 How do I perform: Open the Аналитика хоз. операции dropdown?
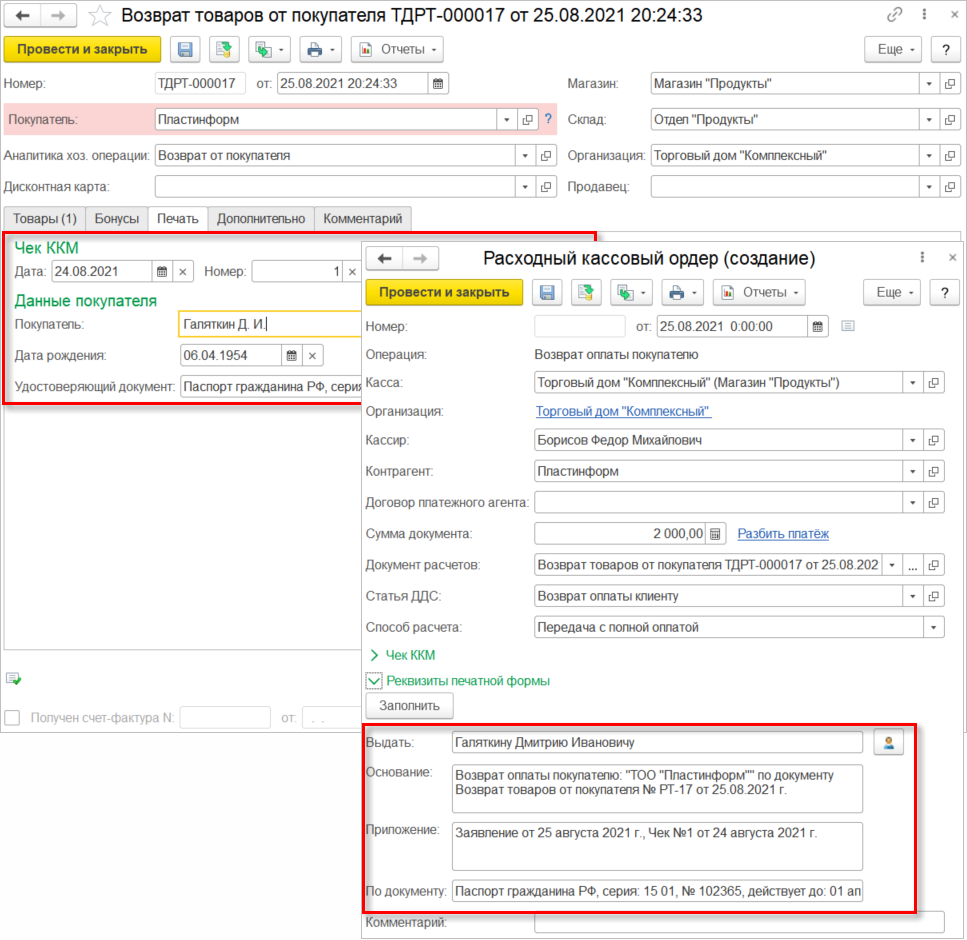[x=525, y=155]
